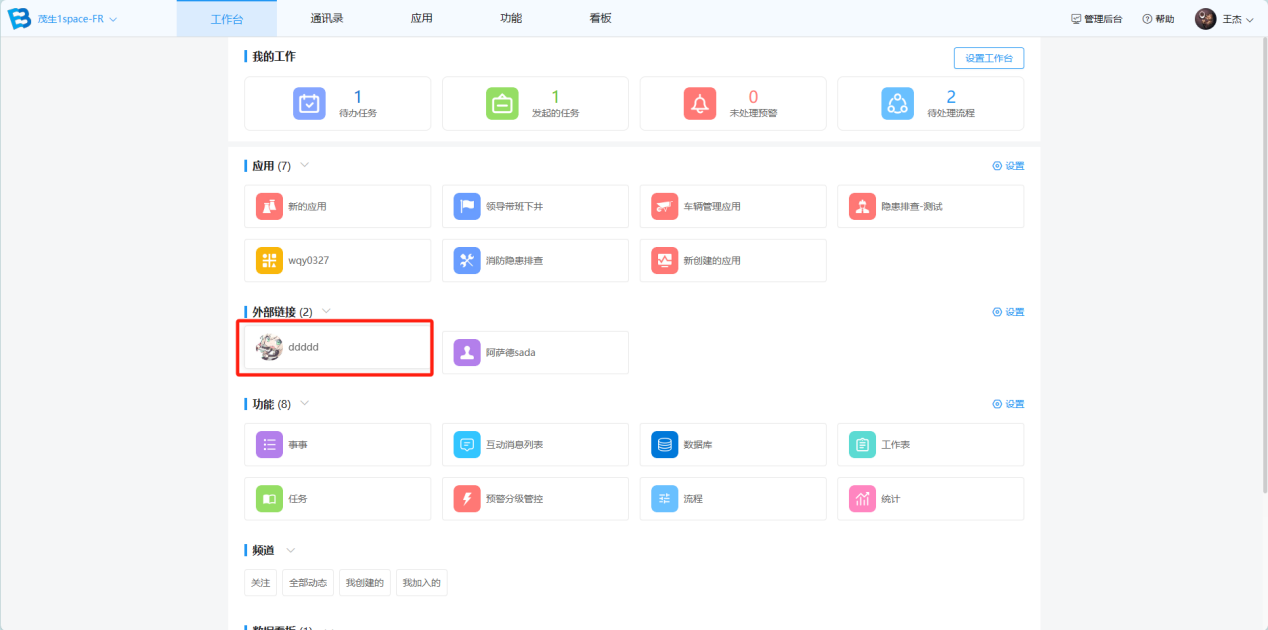Click the 1space logo icon
Screen dimensions: 1268x630
point(20,19)
